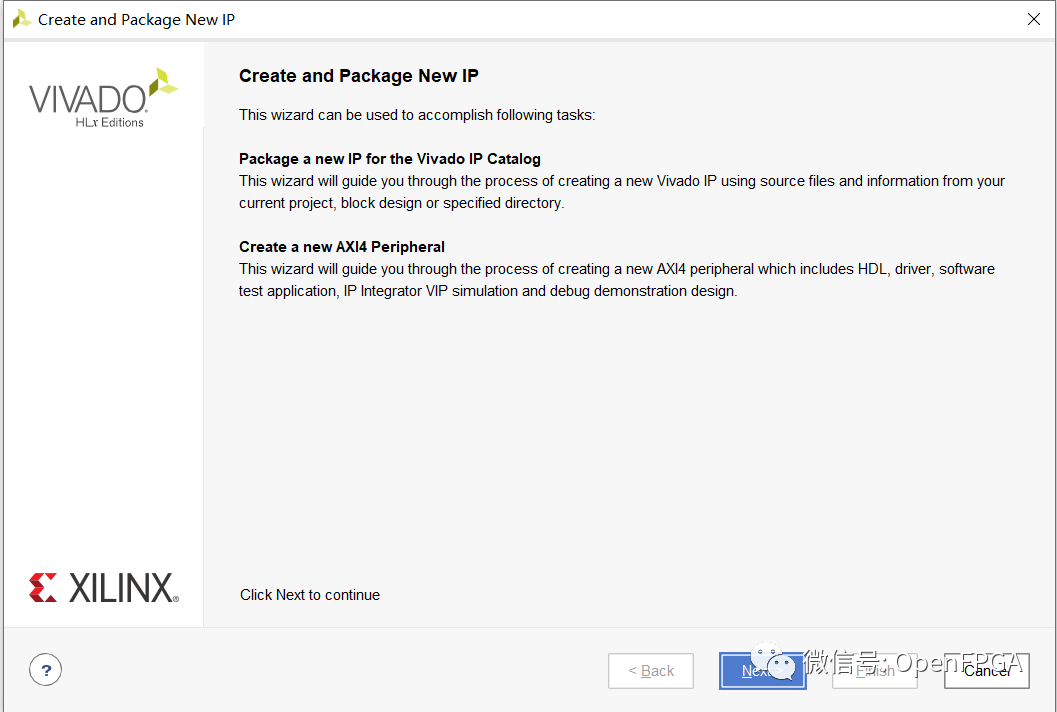The image size is (1057, 712).
Task: Click the dialog title bar text
Action: tap(136, 20)
